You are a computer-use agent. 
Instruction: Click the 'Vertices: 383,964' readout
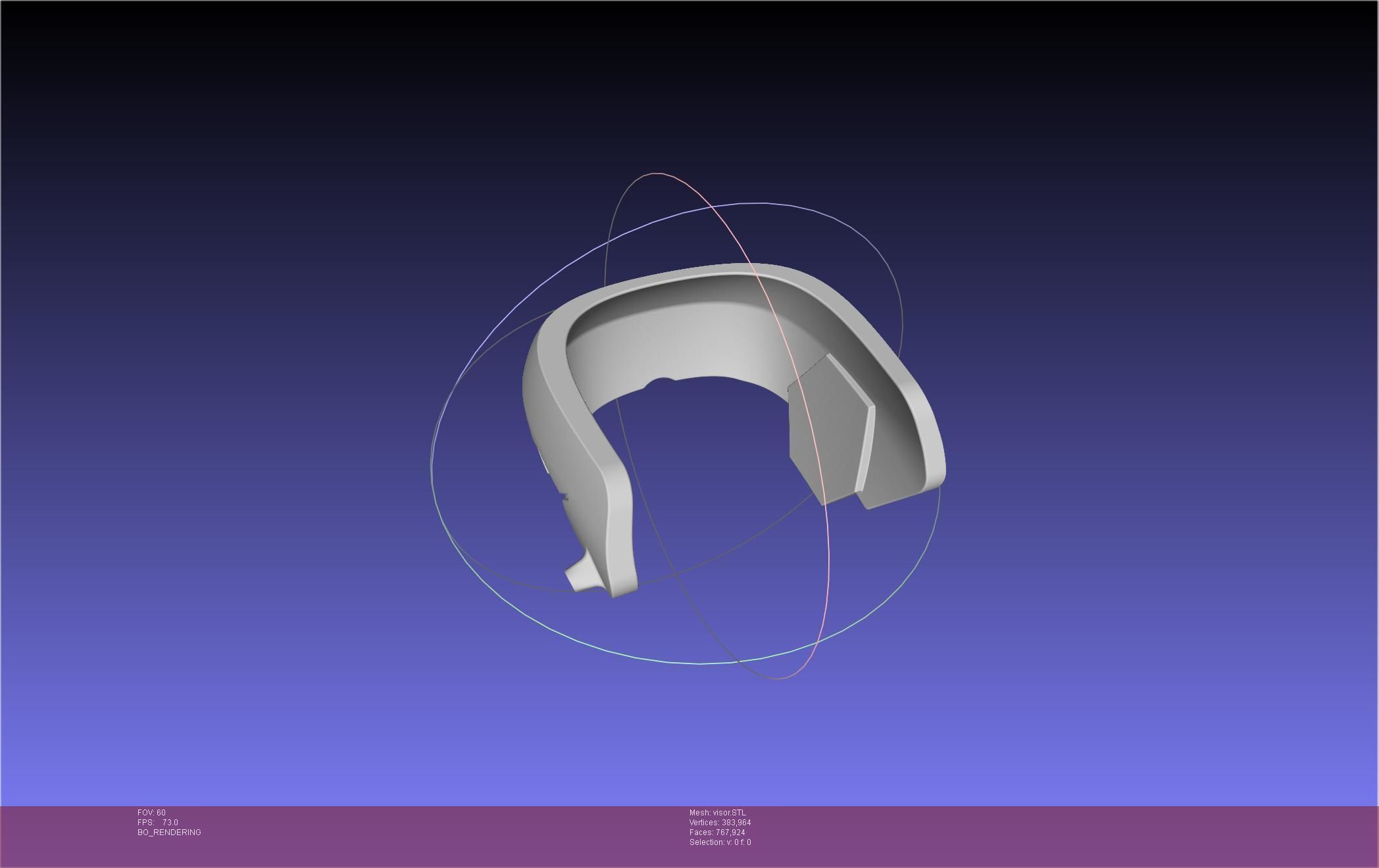tap(720, 823)
